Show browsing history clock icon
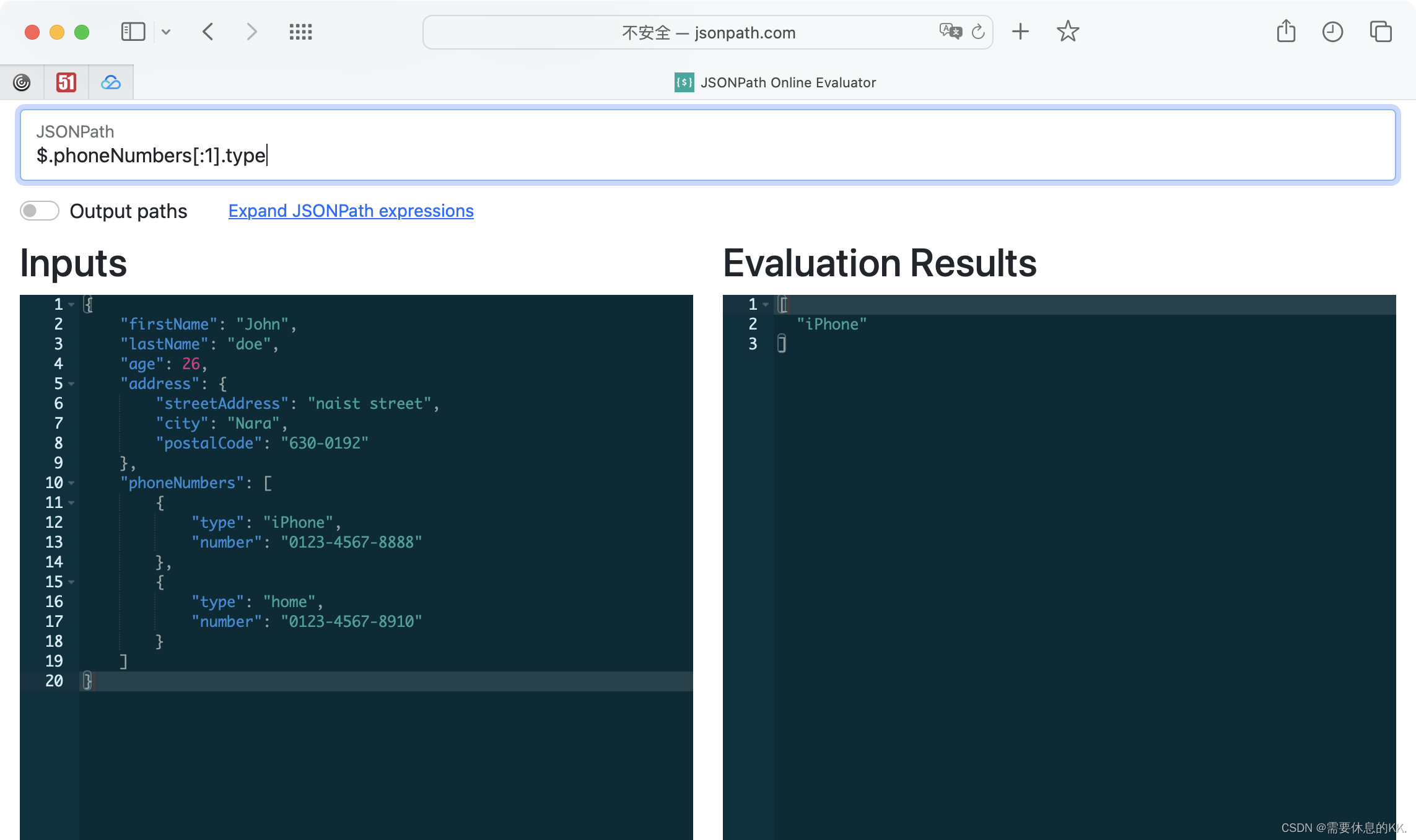 (x=1332, y=32)
